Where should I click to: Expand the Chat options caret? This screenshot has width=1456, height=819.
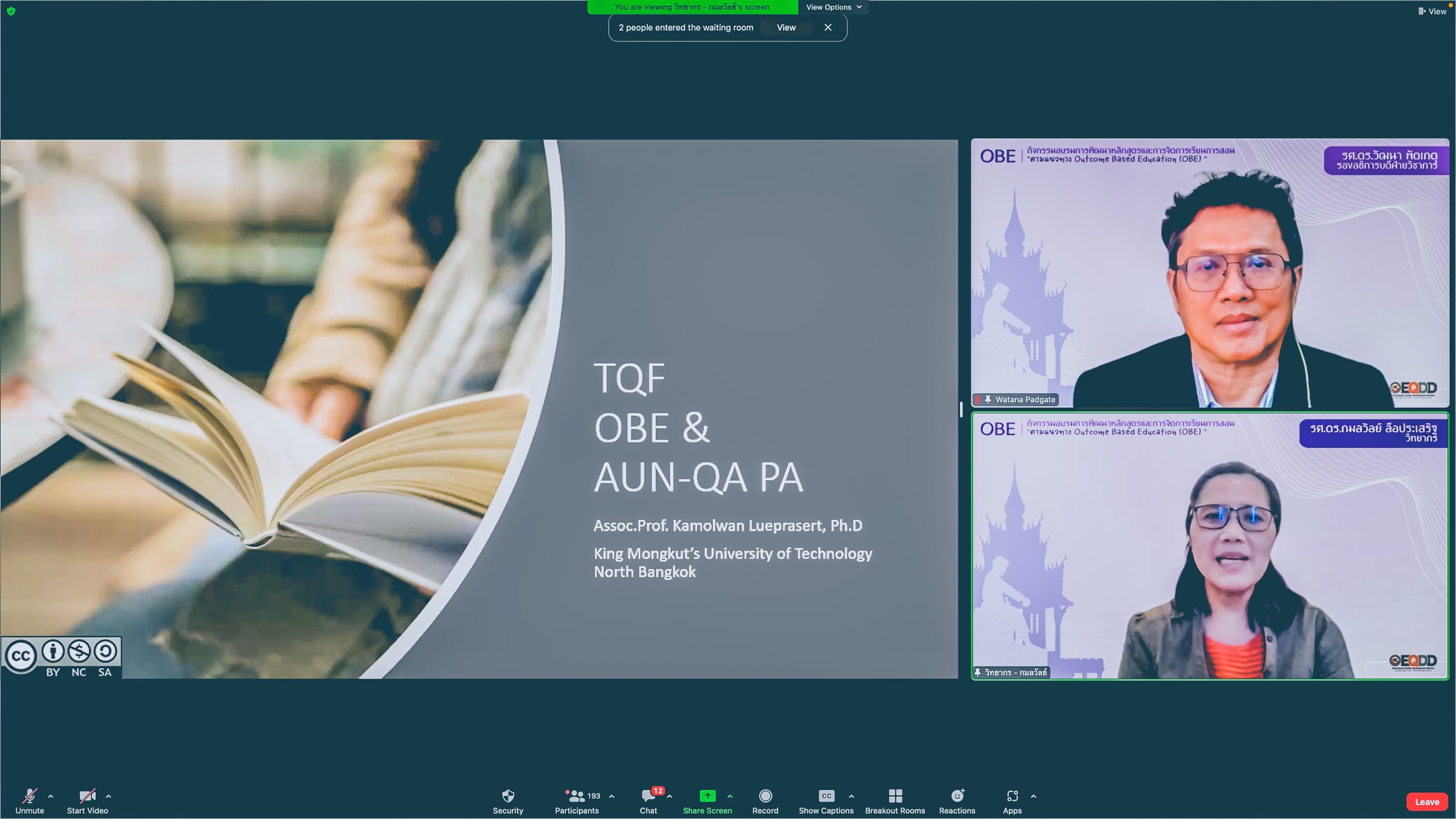click(669, 796)
